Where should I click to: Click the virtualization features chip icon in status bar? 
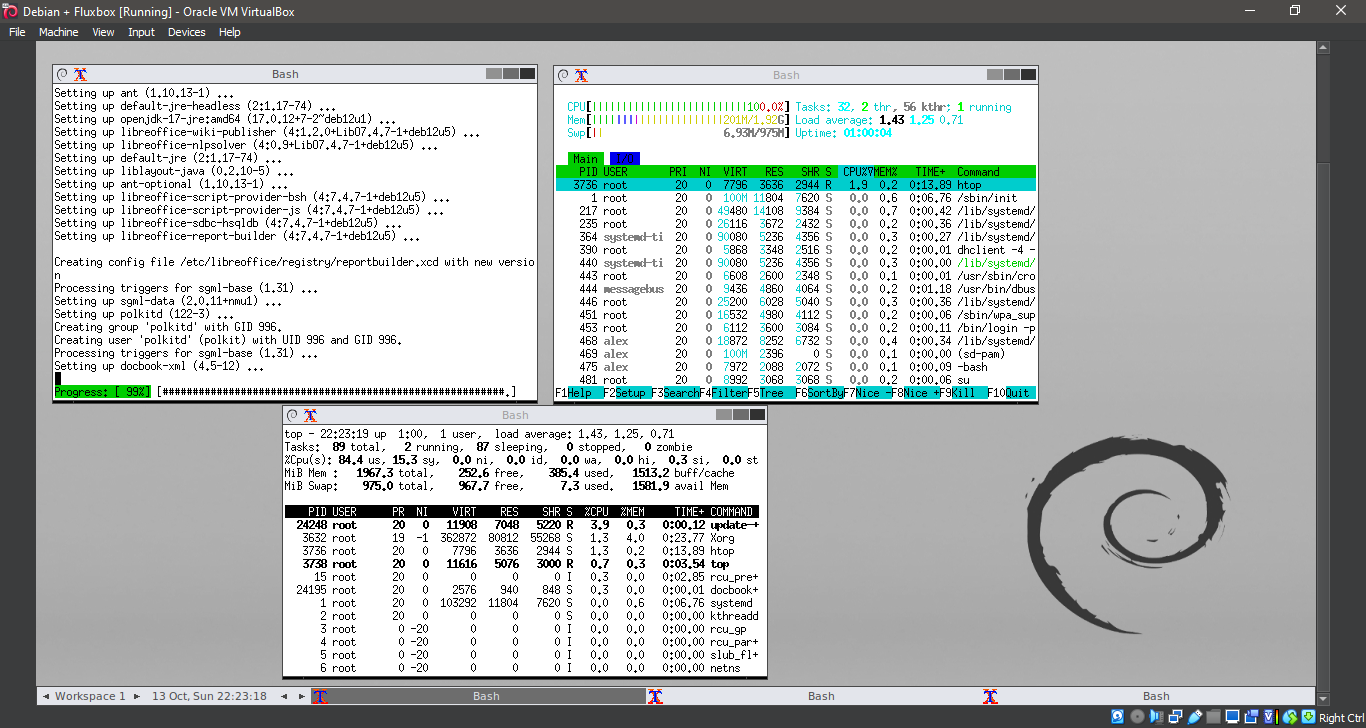[x=1268, y=716]
